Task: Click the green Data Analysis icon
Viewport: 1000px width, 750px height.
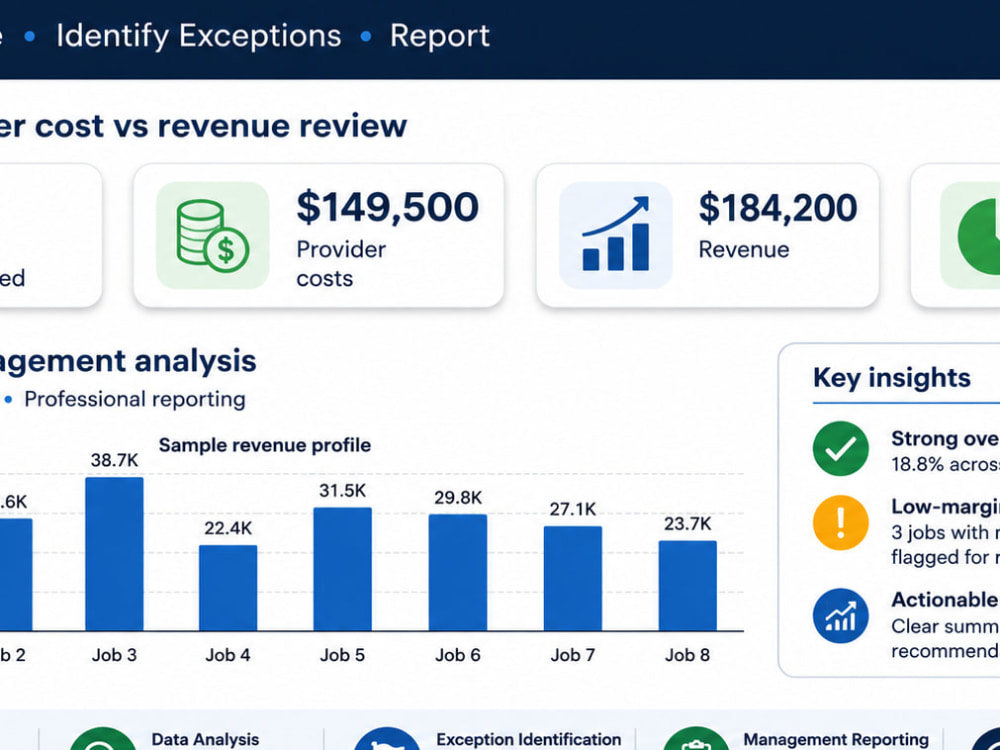Action: (x=103, y=739)
